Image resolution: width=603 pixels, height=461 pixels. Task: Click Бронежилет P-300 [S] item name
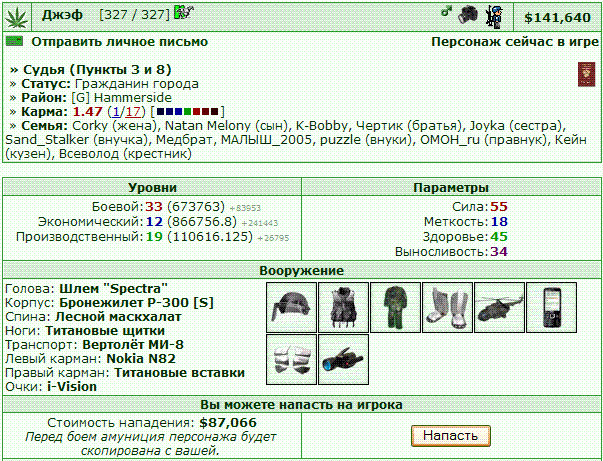coord(136,303)
